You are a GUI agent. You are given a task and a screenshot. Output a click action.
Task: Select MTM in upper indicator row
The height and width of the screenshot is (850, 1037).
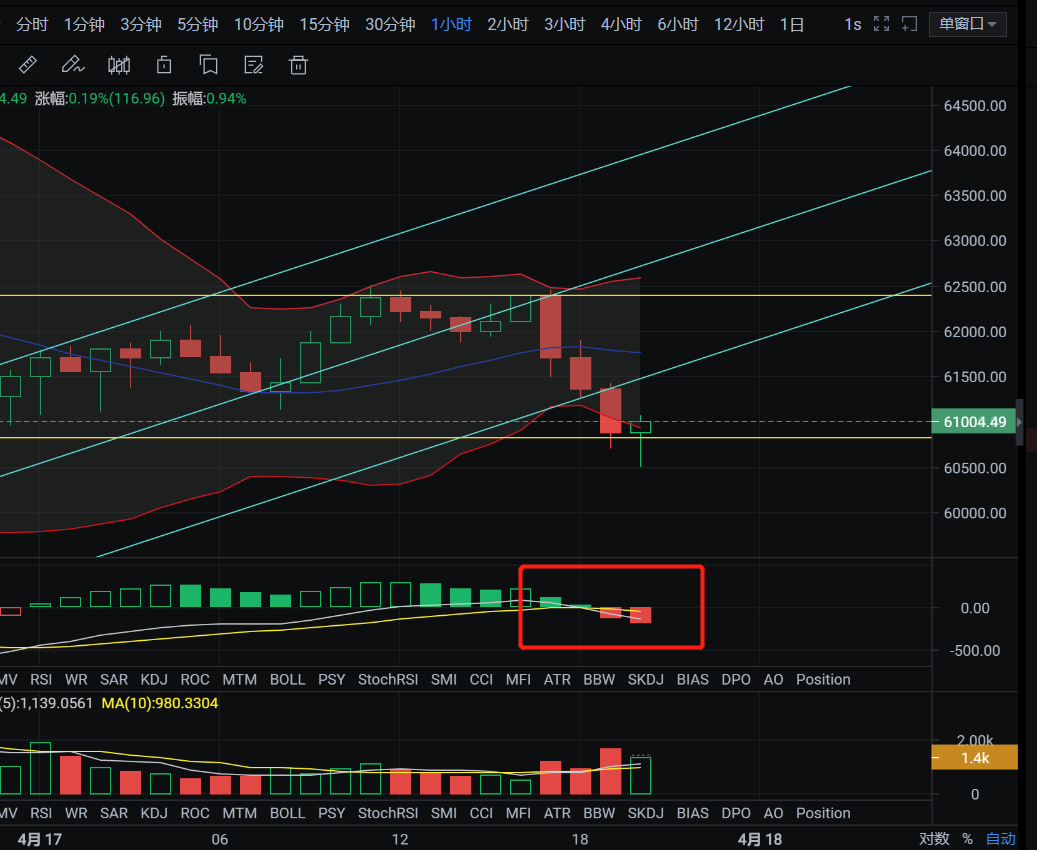(x=239, y=679)
